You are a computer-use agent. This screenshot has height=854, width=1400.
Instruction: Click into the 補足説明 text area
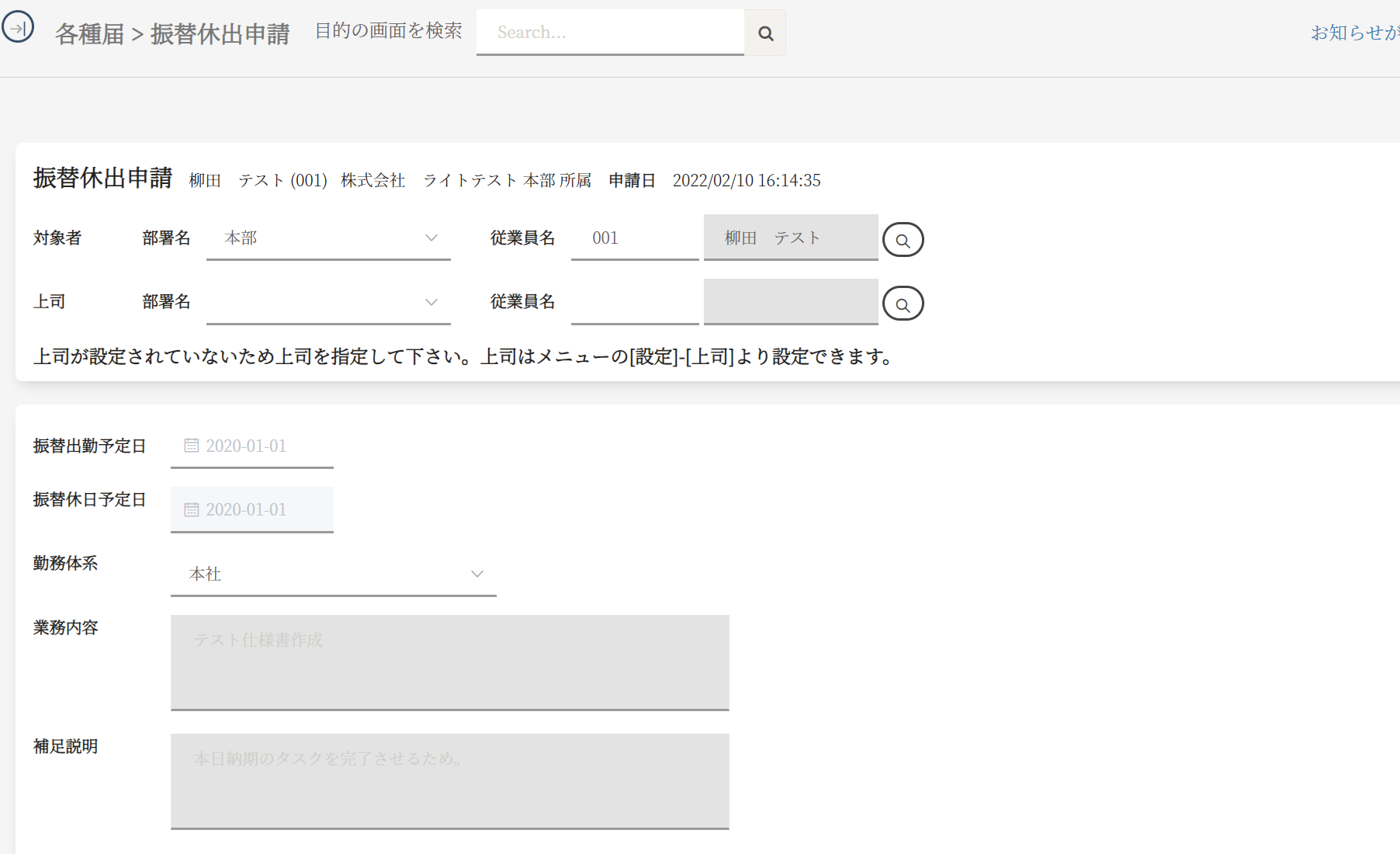point(449,781)
